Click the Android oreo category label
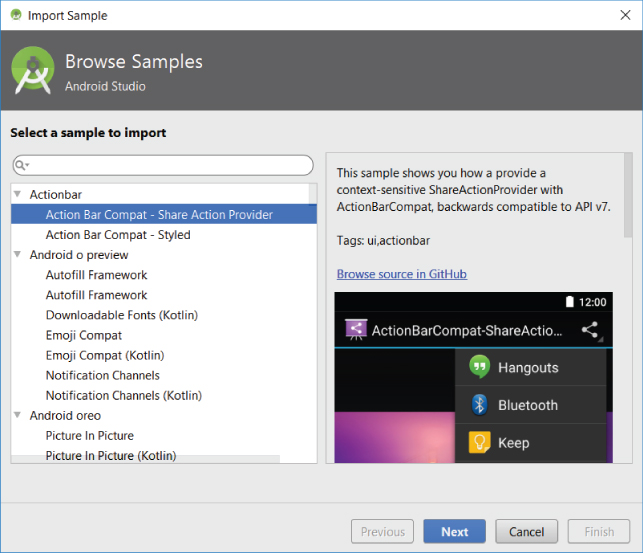Image resolution: width=643 pixels, height=553 pixels. 65,415
